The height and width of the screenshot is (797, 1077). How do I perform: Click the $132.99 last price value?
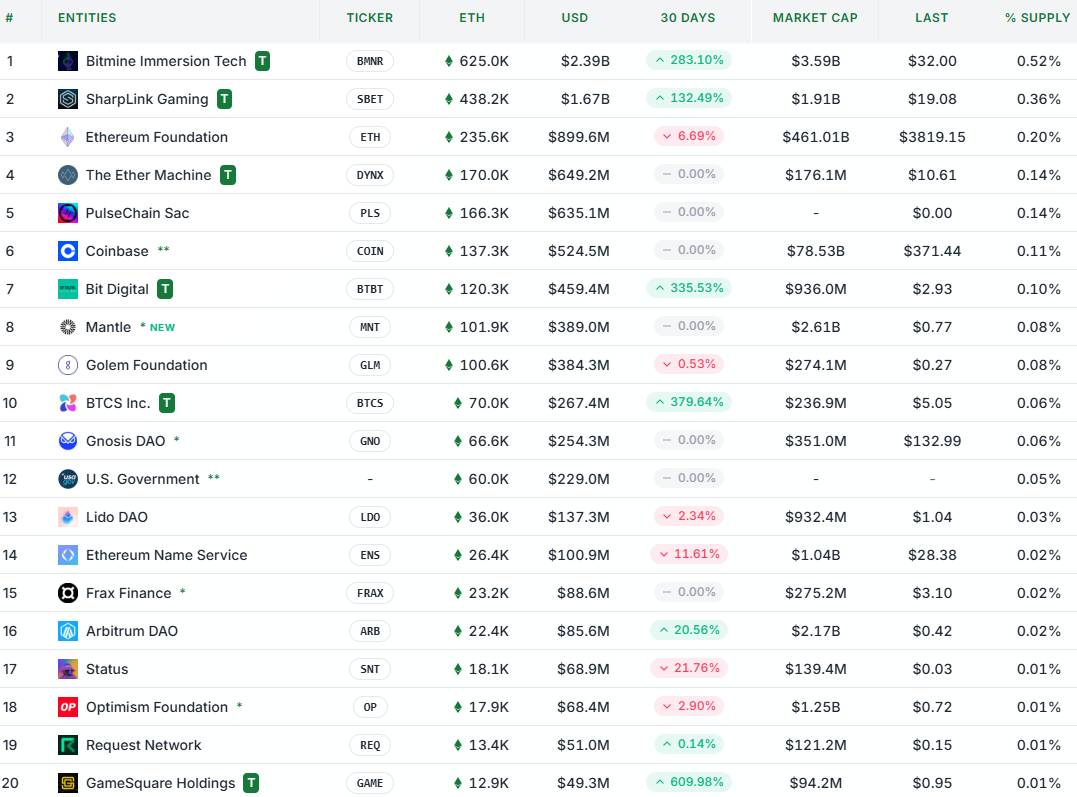[932, 441]
